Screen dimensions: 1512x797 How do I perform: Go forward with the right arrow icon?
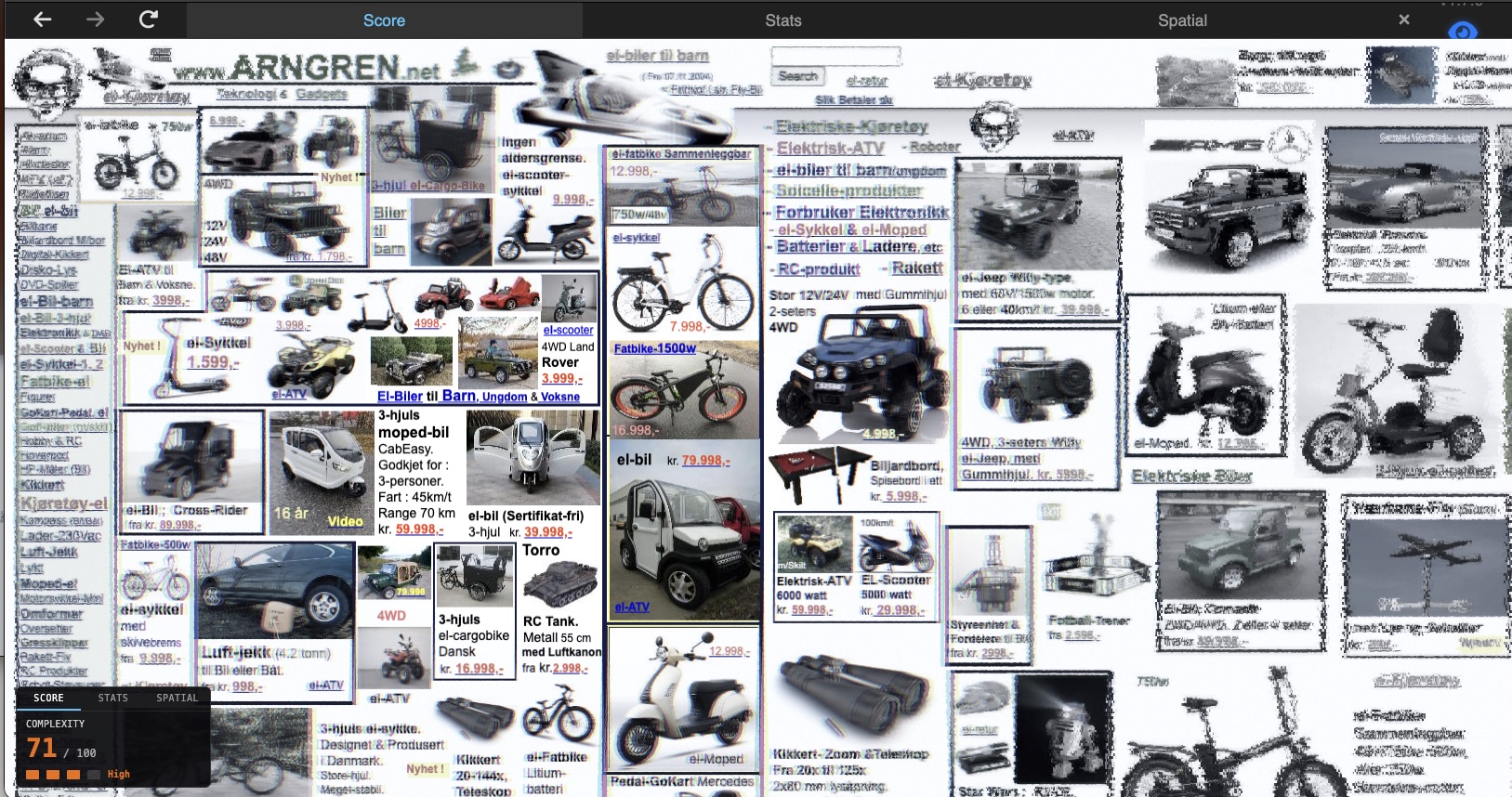95,20
